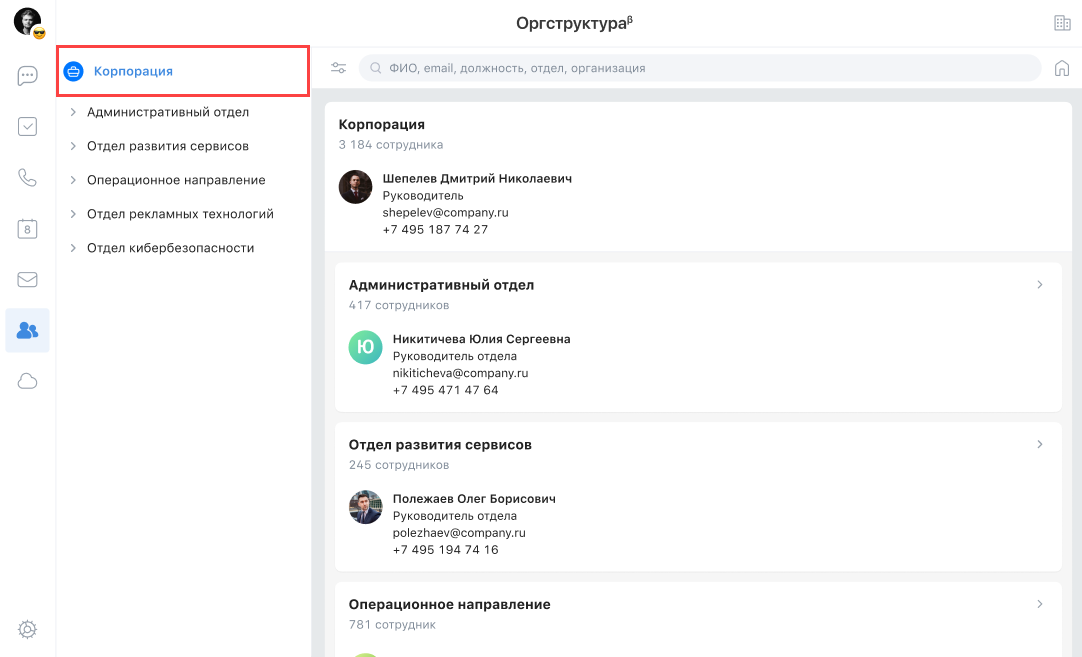1082x657 pixels.
Task: Open the phone calls icon in sidebar
Action: 28,178
